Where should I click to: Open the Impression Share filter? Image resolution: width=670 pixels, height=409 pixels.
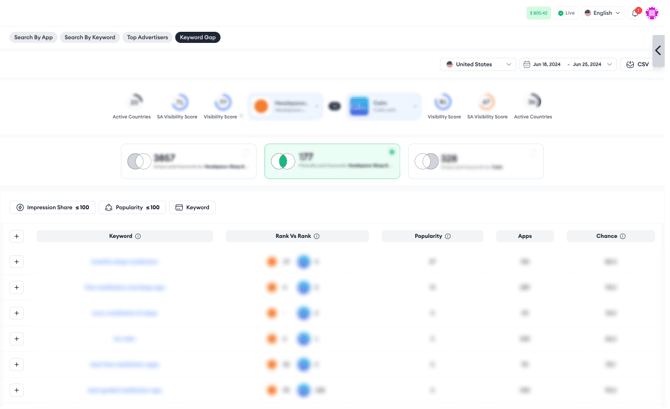click(52, 207)
